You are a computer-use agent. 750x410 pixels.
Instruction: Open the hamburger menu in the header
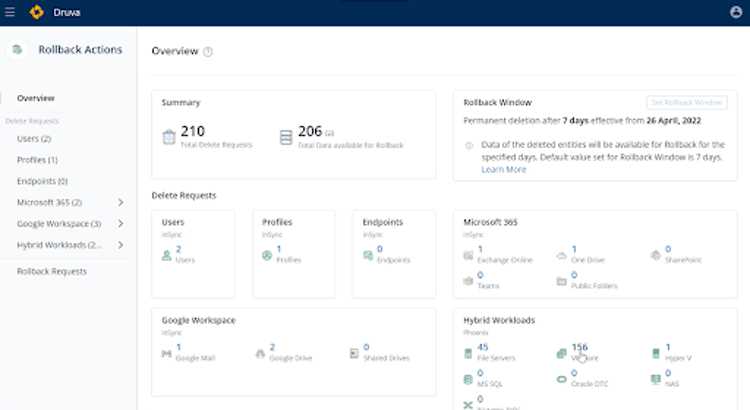(10, 12)
